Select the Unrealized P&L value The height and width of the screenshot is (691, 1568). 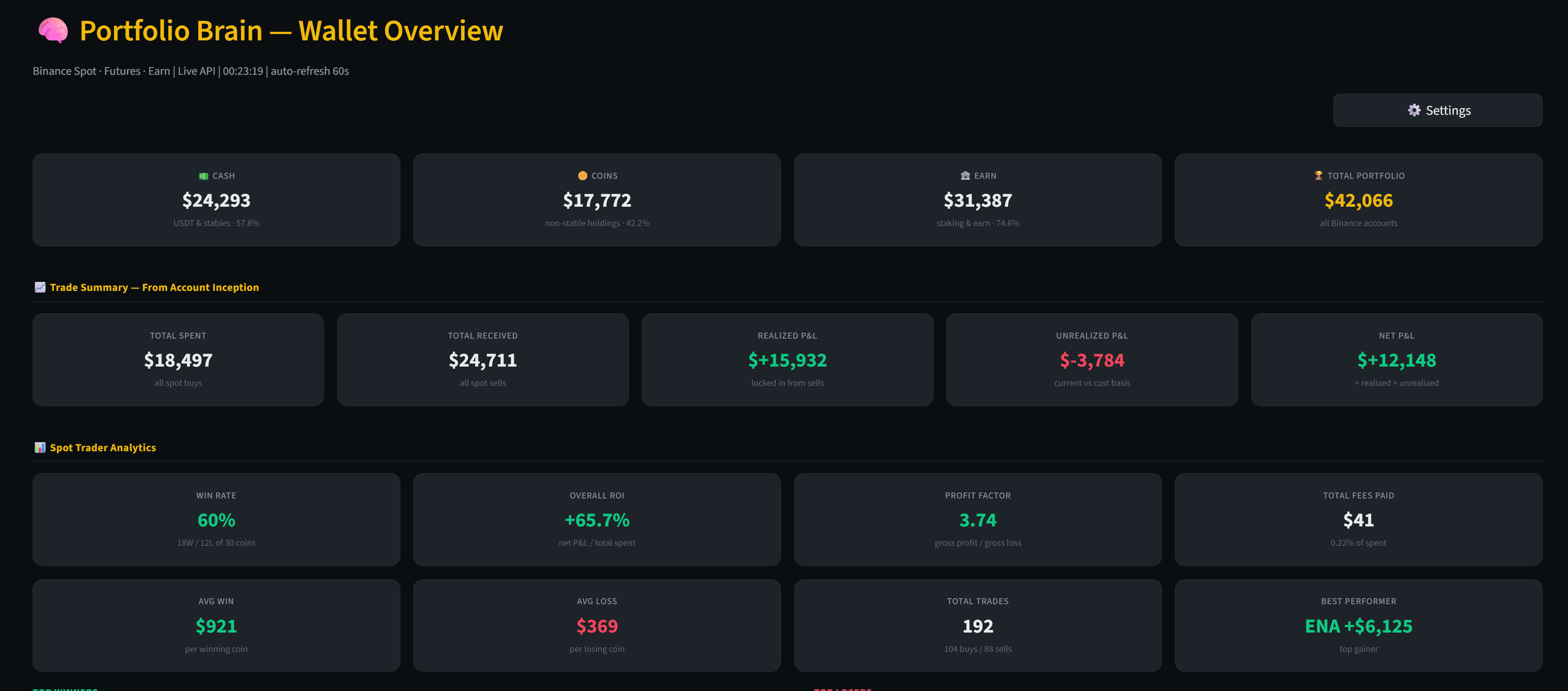(x=1092, y=361)
